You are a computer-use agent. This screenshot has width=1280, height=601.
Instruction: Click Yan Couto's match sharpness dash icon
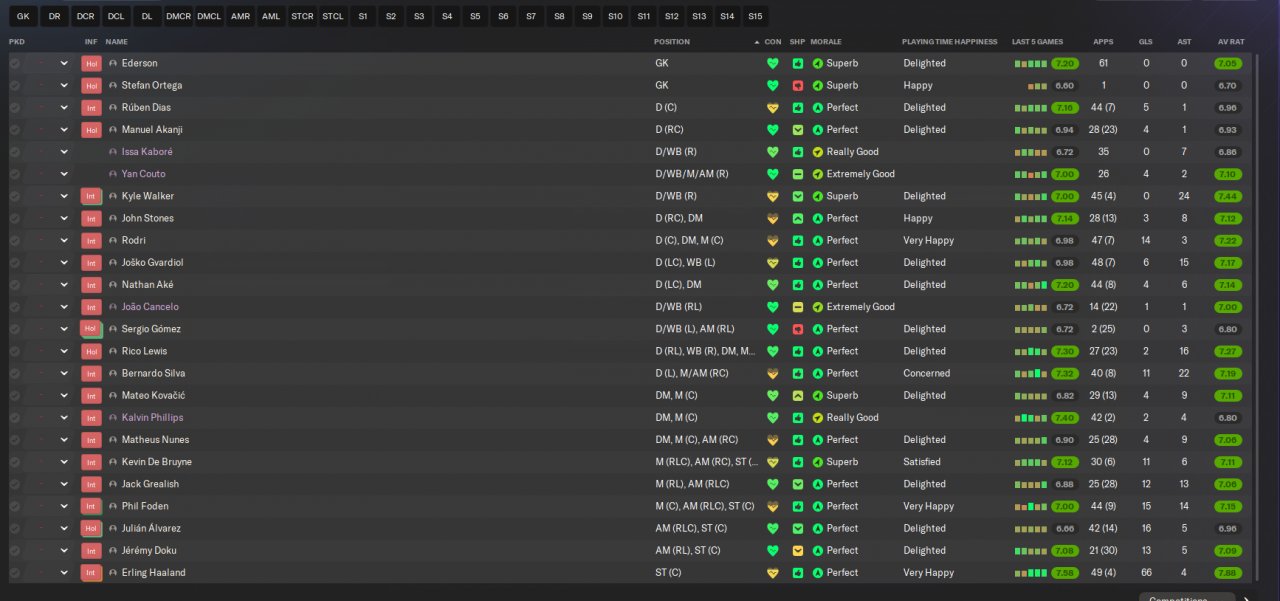coord(798,174)
